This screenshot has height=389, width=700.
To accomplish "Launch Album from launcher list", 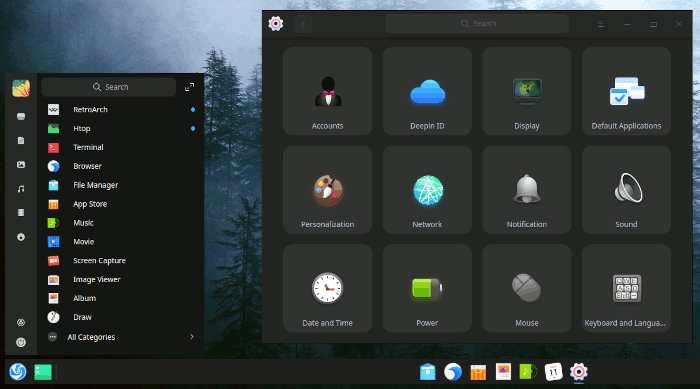I will (x=121, y=298).
